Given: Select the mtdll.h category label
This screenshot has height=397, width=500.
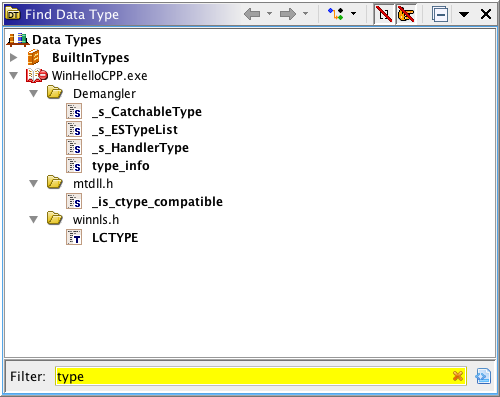Looking at the screenshot, I should click(93, 184).
